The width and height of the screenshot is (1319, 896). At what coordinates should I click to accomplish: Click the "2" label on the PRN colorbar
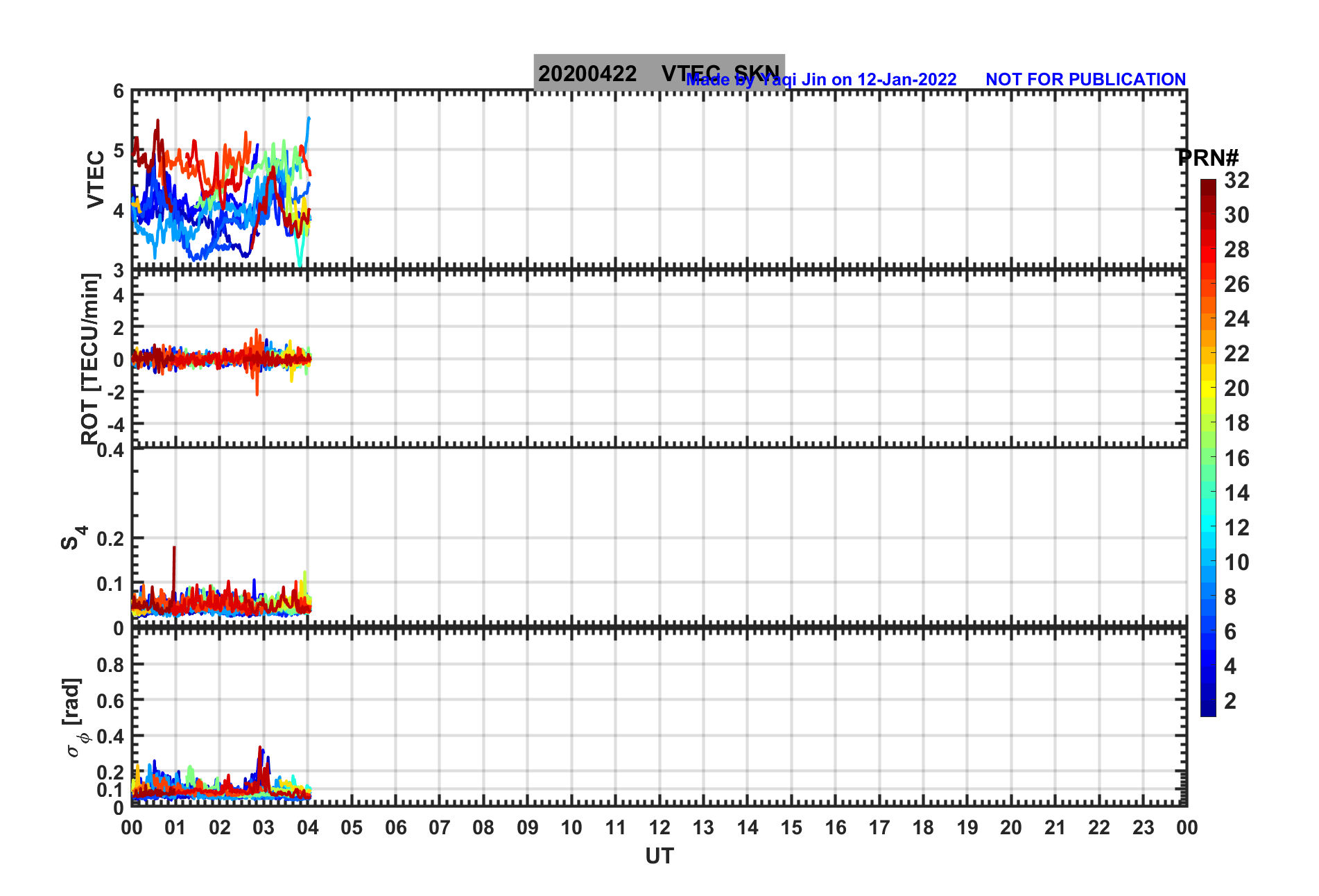tap(1230, 701)
